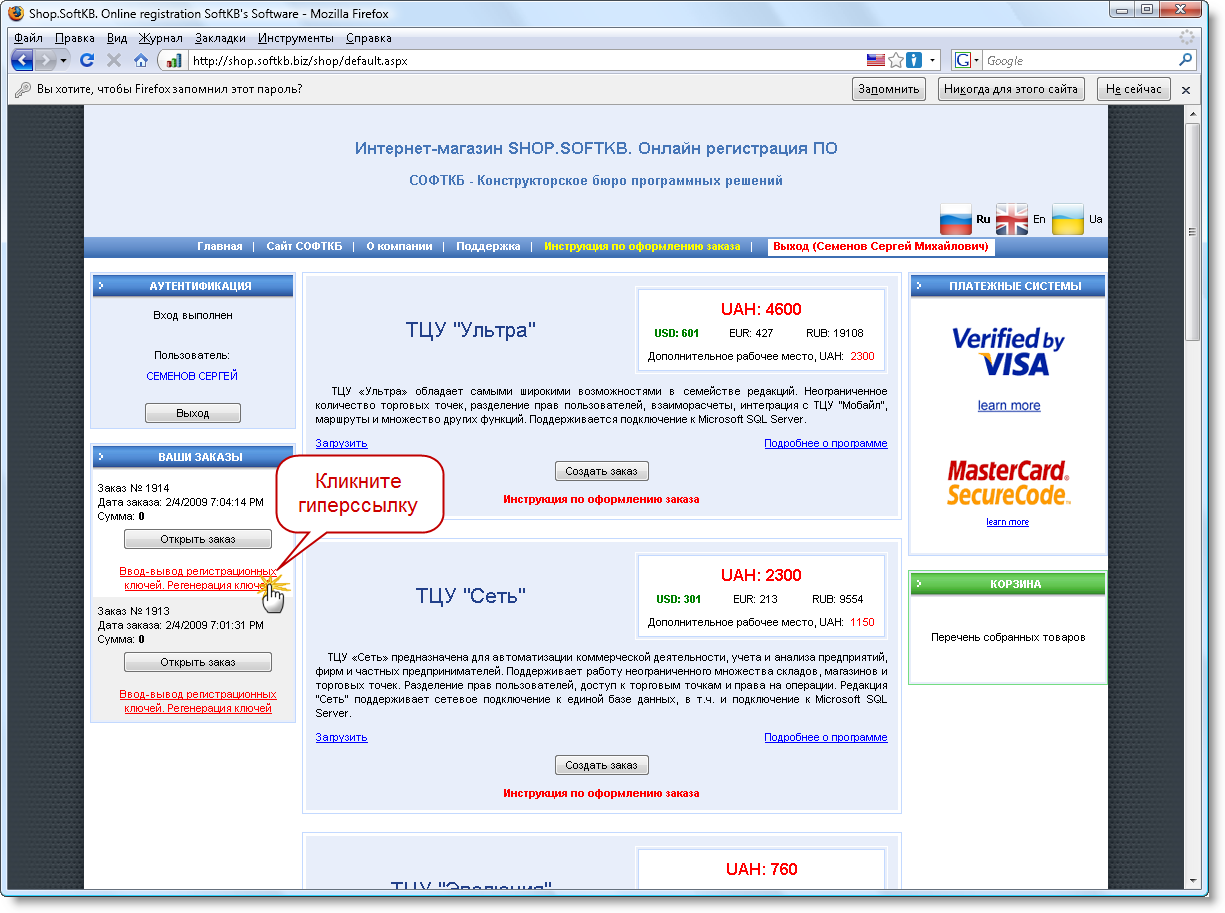Click key entry link under order № 1913
Viewport: 1225px width, 913px height.
[x=198, y=701]
